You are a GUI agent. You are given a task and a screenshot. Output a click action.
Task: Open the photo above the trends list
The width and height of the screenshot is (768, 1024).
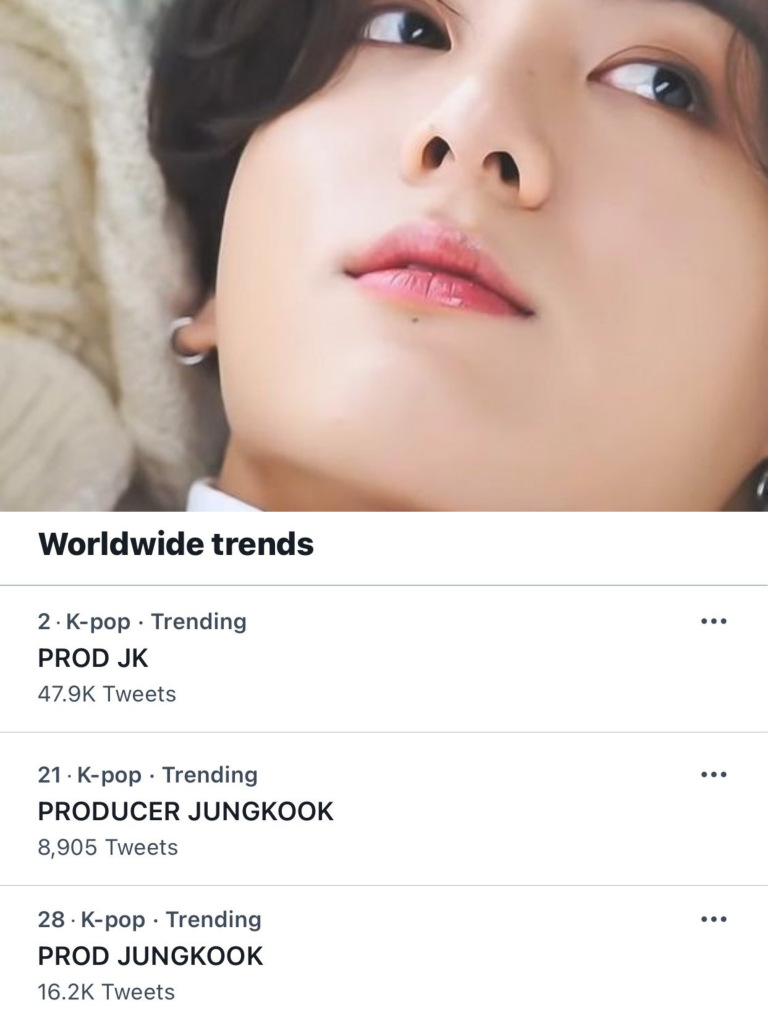[384, 255]
